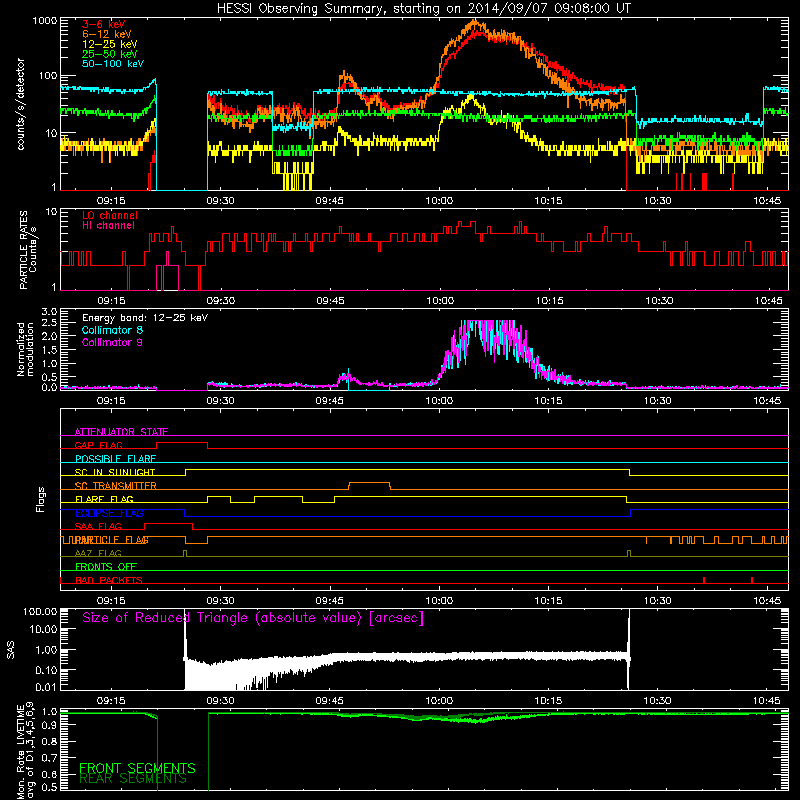Click the 'PARTICLE RATES Counts/s' axis label
The width and height of the screenshot is (800, 800).
coord(28,249)
